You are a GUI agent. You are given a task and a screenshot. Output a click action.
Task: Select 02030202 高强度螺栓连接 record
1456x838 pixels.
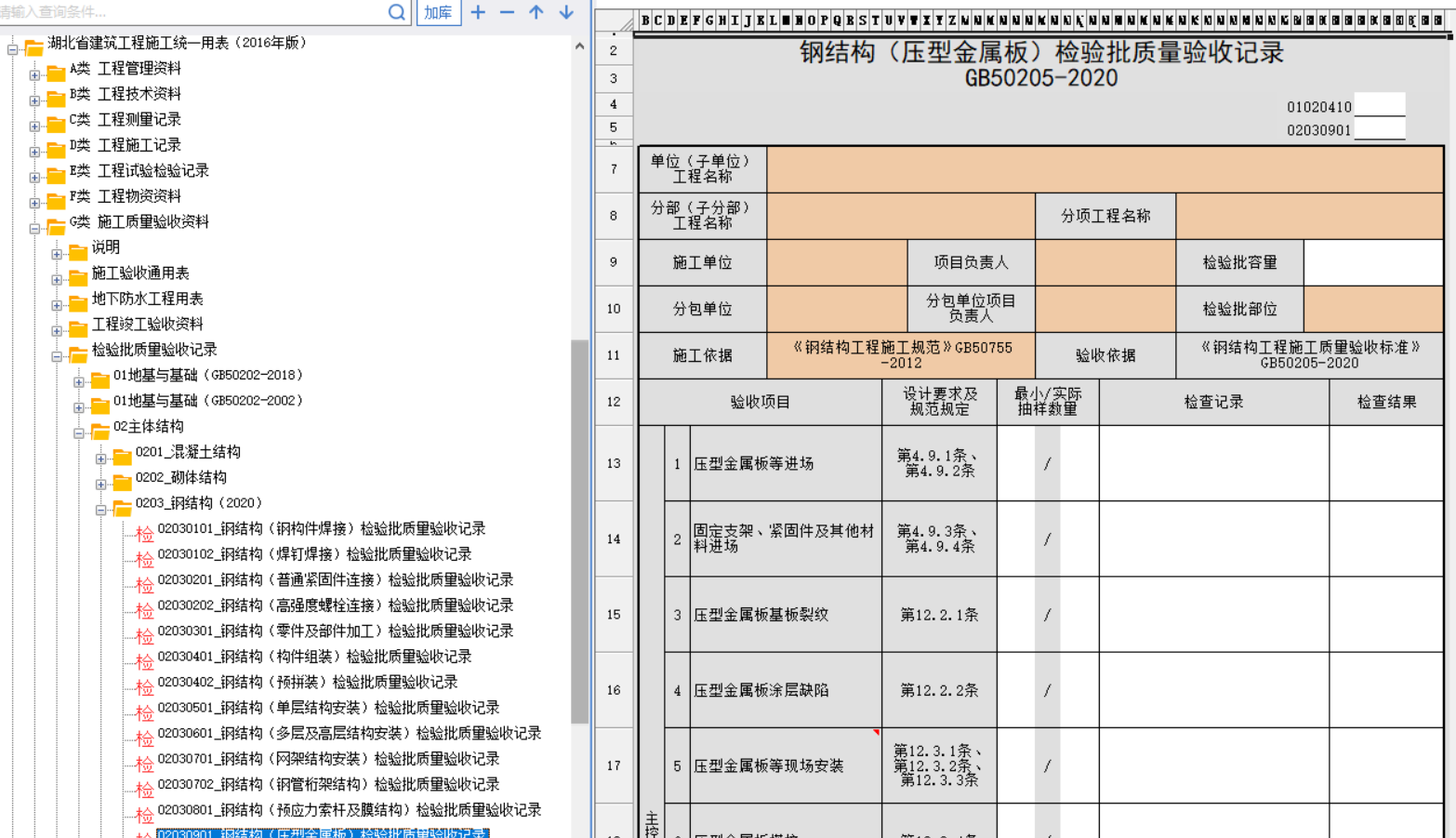335,605
